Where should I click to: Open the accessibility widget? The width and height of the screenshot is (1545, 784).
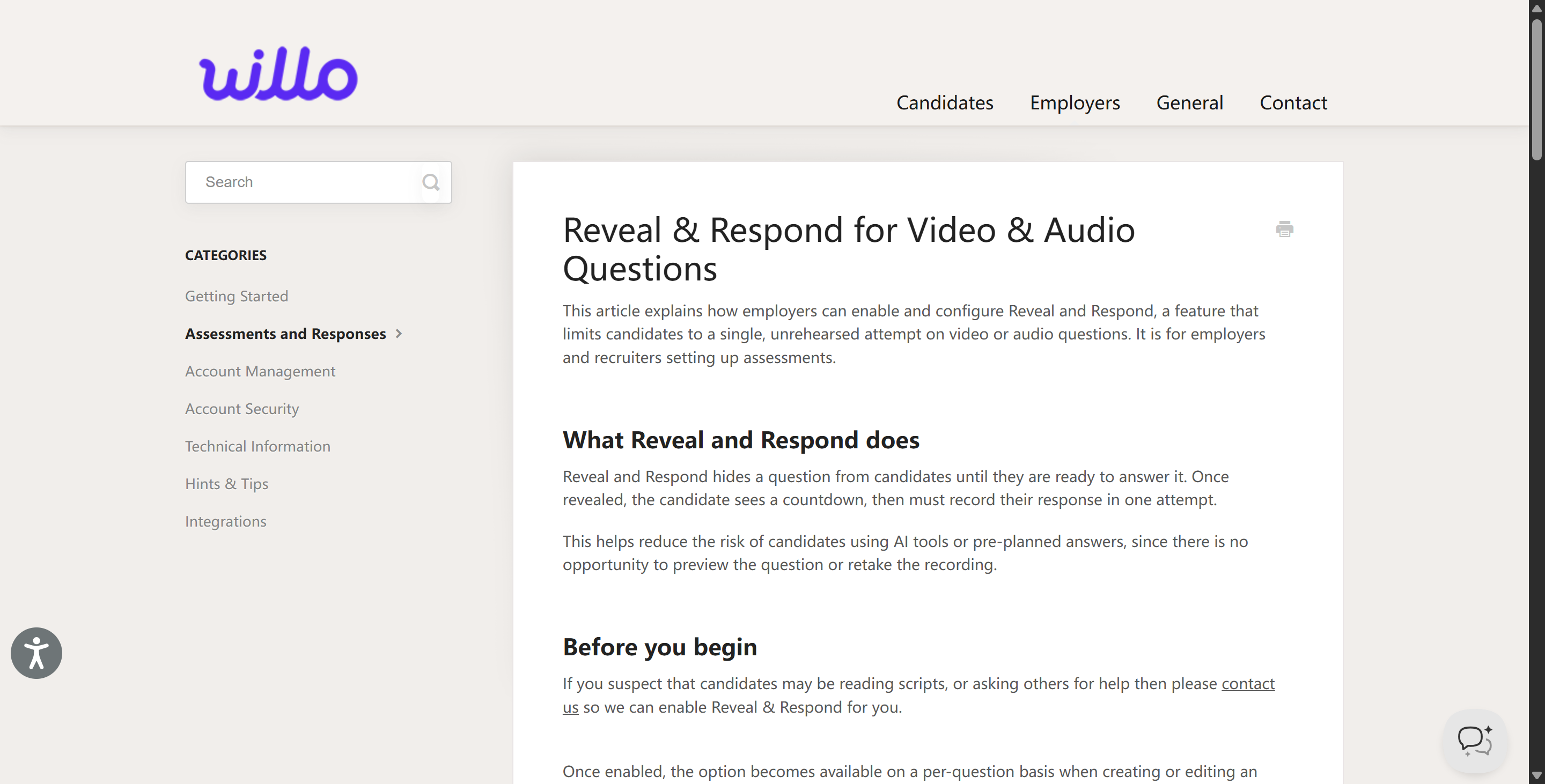36,653
